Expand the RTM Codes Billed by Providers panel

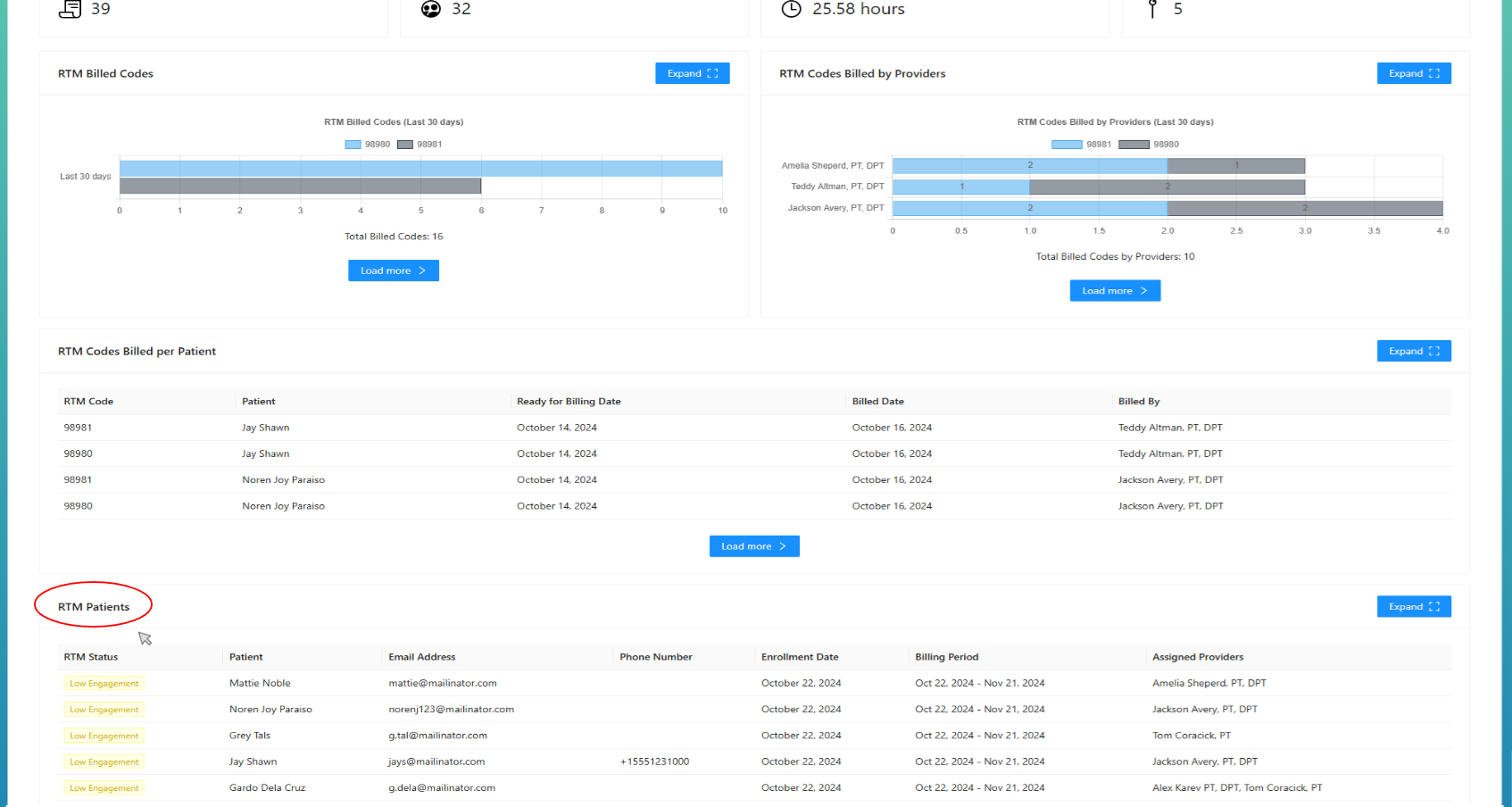click(x=1413, y=73)
